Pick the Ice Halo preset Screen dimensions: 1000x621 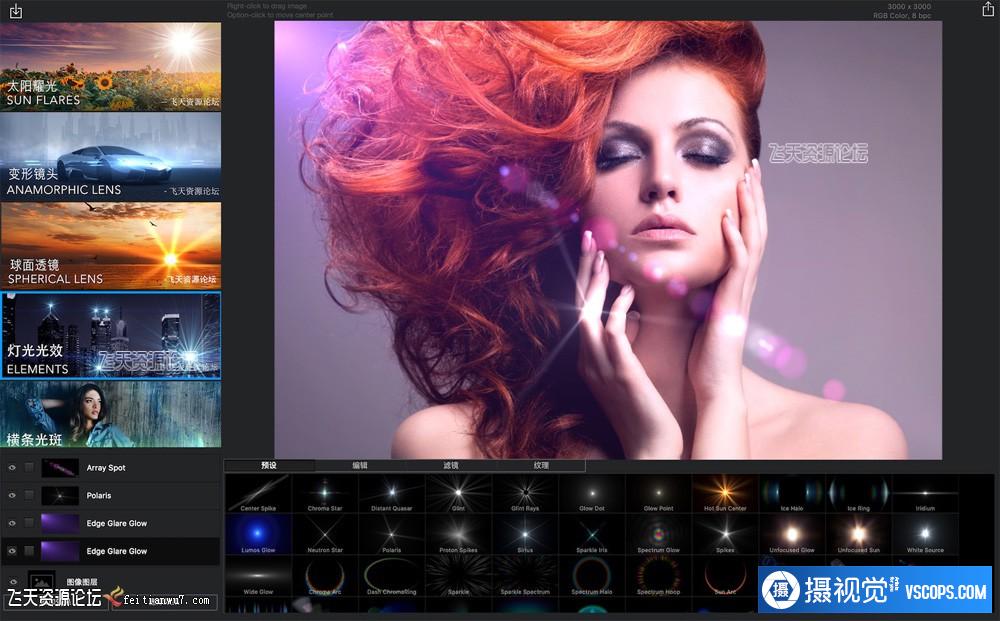(x=791, y=492)
